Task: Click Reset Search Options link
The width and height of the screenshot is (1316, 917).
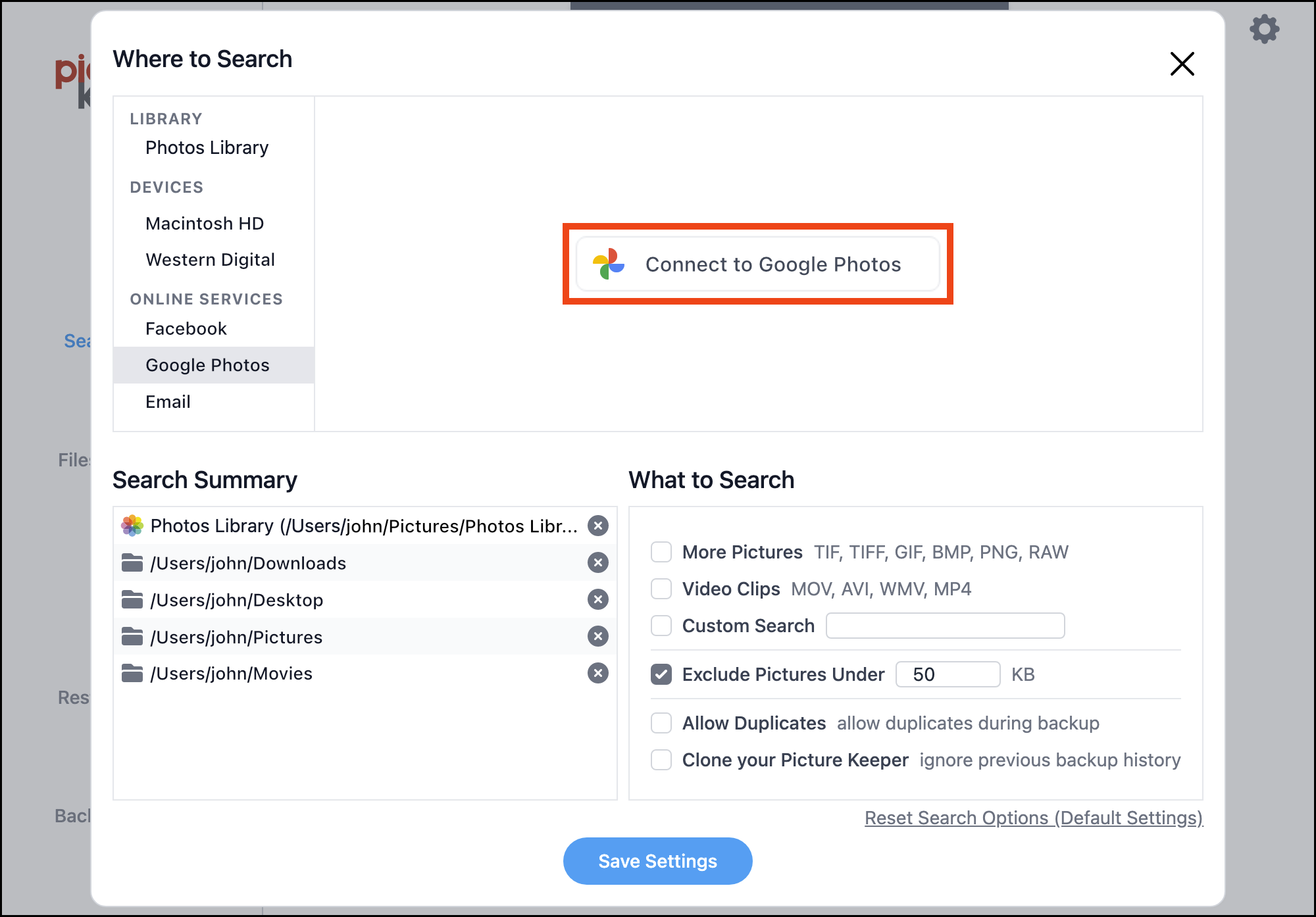Action: (x=1034, y=818)
